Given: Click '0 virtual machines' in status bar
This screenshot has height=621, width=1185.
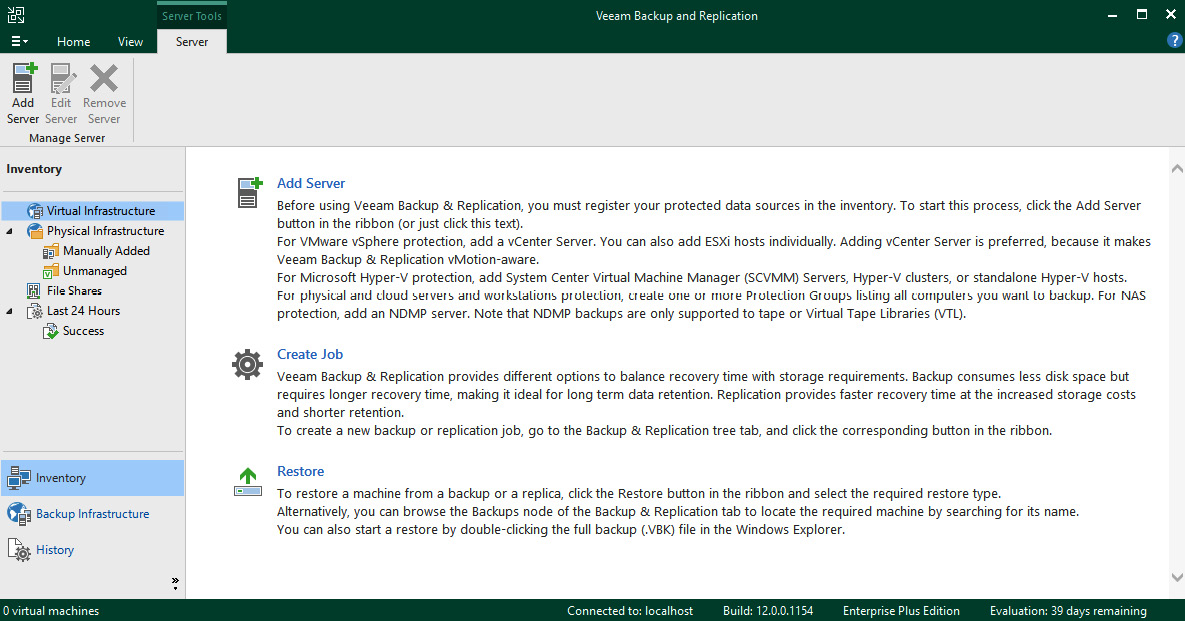Looking at the screenshot, I should (x=51, y=610).
